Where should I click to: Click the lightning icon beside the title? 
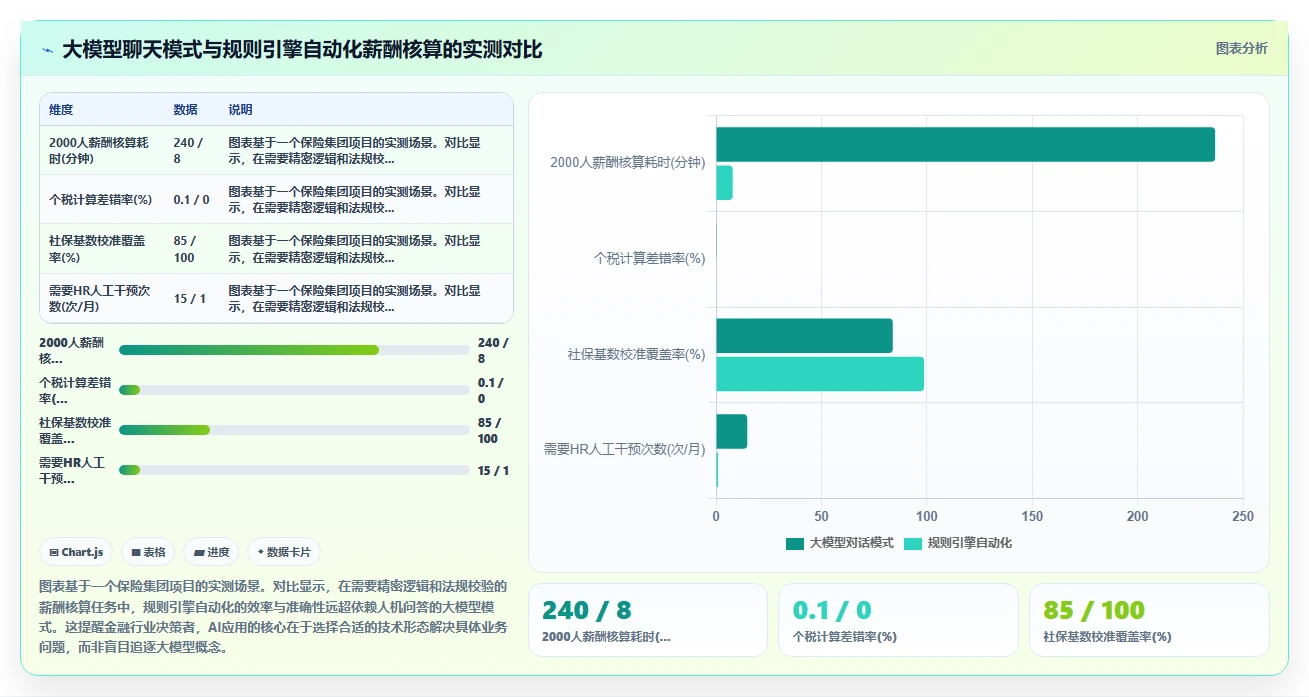click(47, 50)
